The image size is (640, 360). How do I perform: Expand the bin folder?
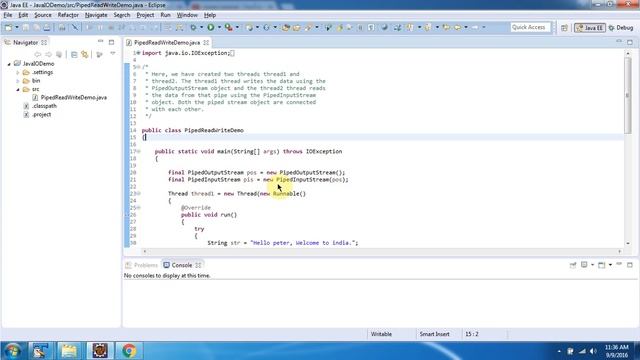click(18, 81)
